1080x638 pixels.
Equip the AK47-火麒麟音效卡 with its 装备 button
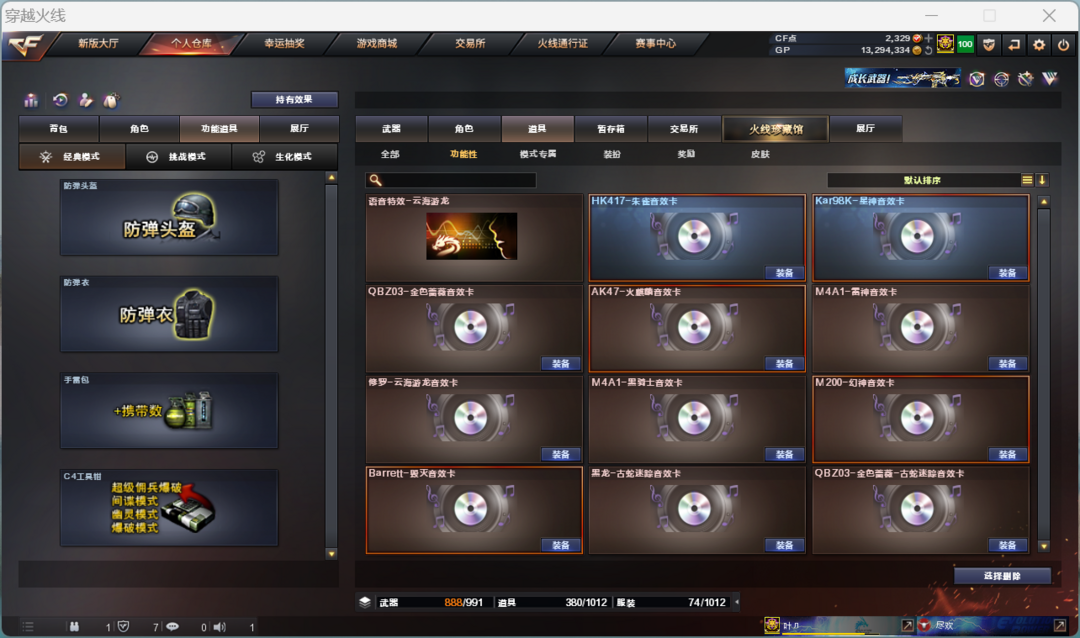click(x=785, y=364)
